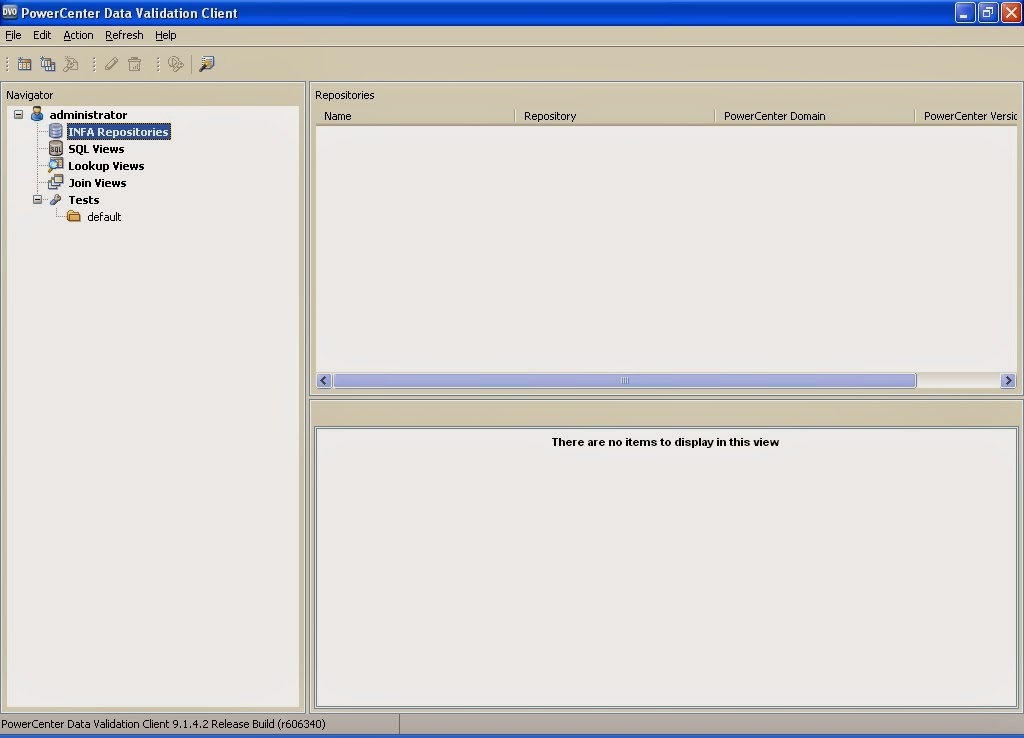Click the Delete trash icon in the toolbar
Viewport: 1024px width, 738px height.
(134, 63)
